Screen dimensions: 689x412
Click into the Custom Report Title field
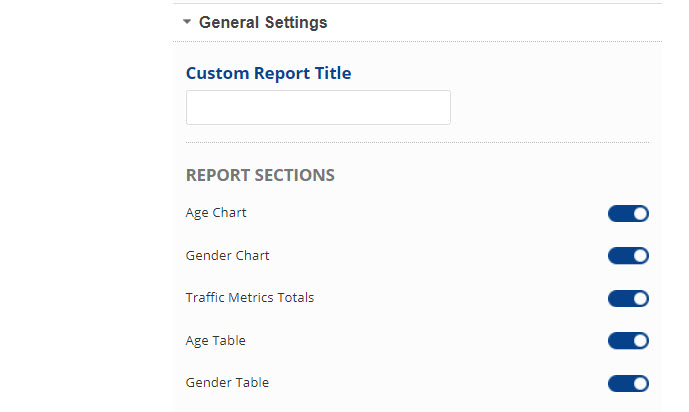click(318, 108)
